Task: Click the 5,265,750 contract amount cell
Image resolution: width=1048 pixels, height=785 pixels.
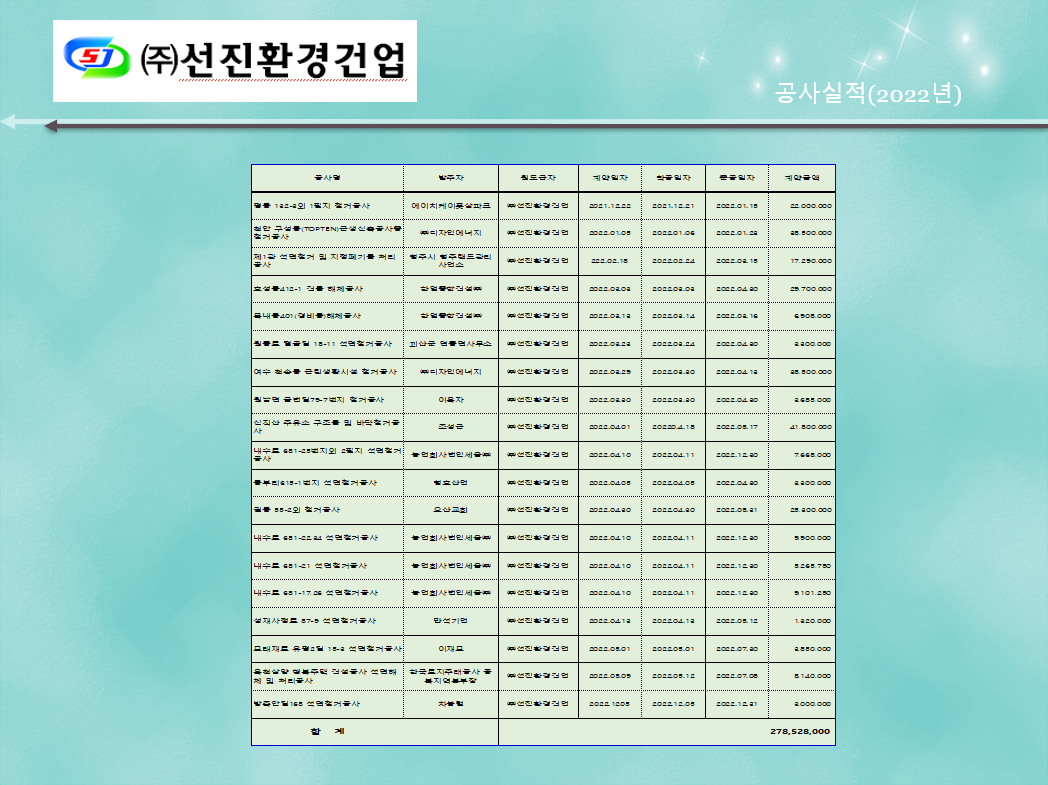Action: click(801, 565)
